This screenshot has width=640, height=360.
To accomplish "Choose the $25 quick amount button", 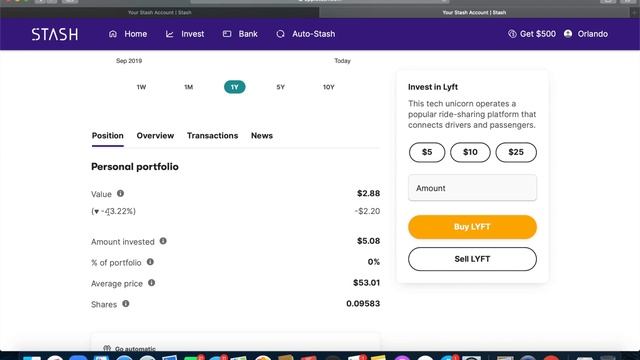I will pyautogui.click(x=516, y=152).
